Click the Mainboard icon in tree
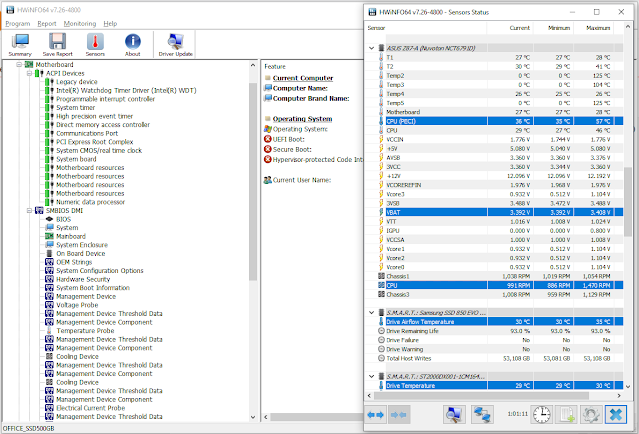Viewport: 639px width, 434px height. pos(49,236)
